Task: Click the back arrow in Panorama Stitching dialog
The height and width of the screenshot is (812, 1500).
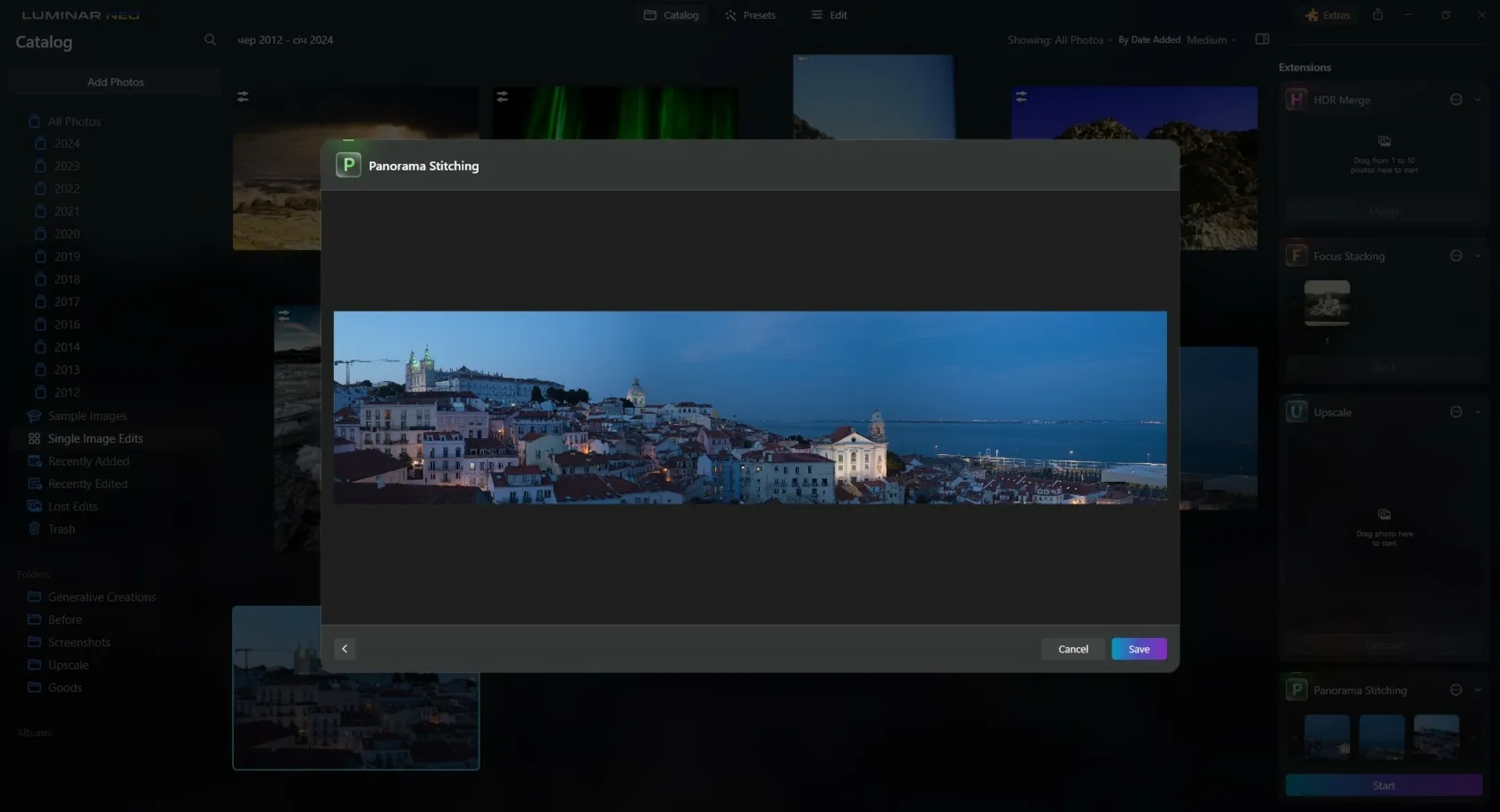Action: [x=345, y=649]
